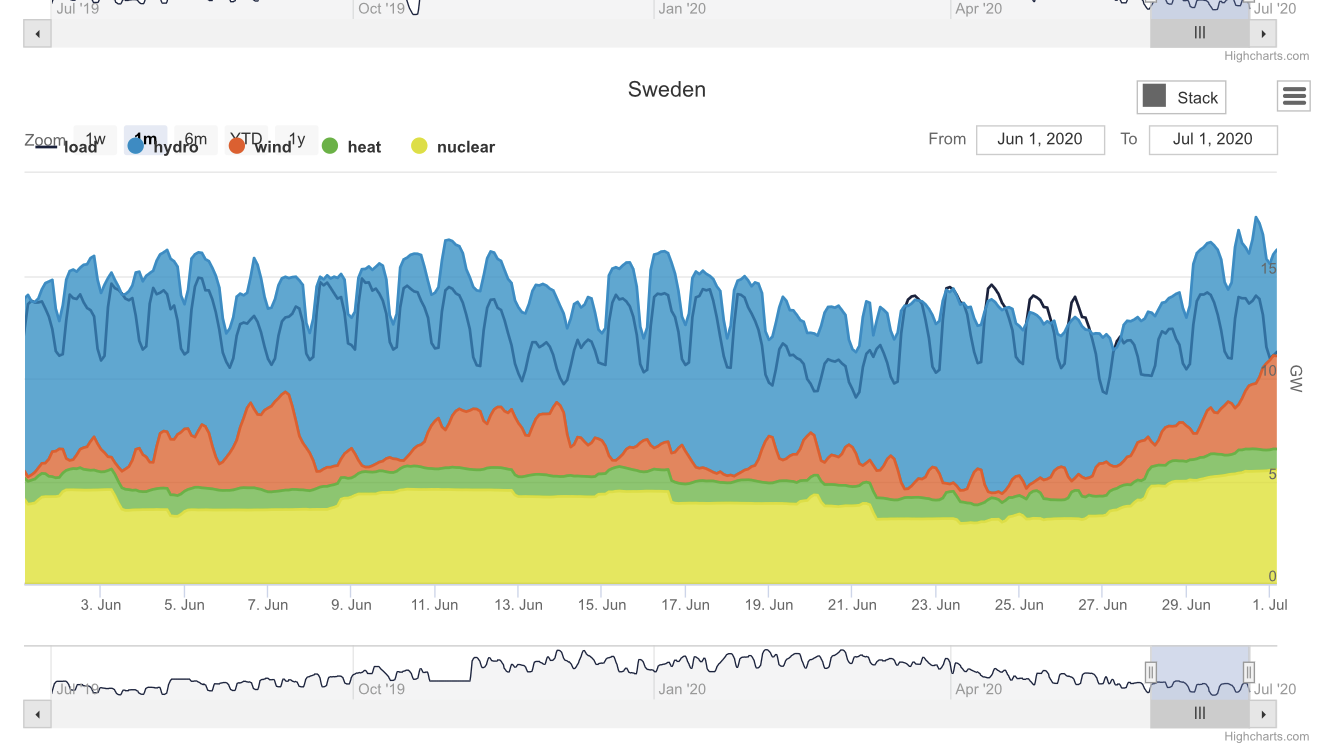Click bottom navigator scroll right arrow
This screenshot has height=750, width=1334.
click(x=1264, y=714)
